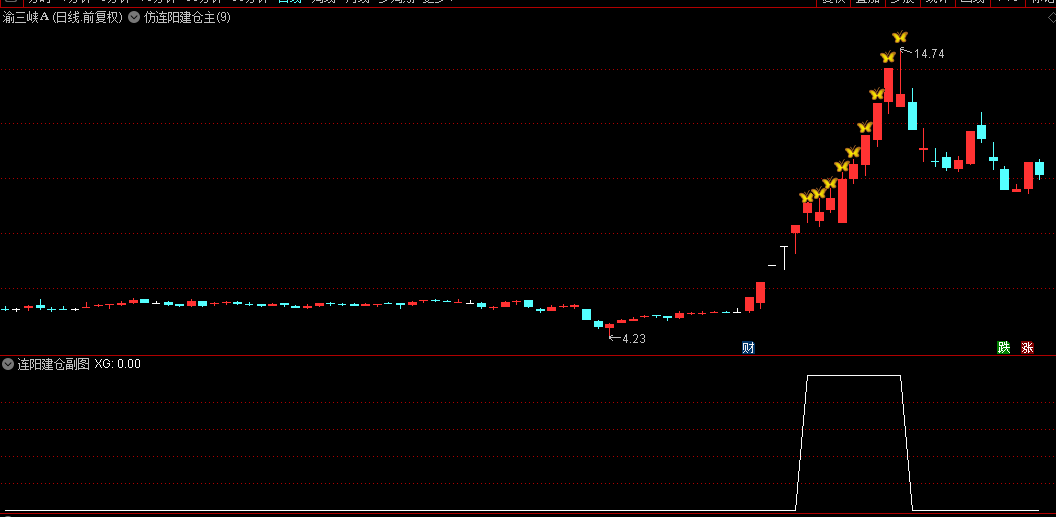Click the indicator name 仿连阳建仓主(9)
The height and width of the screenshot is (517, 1056).
[187, 18]
